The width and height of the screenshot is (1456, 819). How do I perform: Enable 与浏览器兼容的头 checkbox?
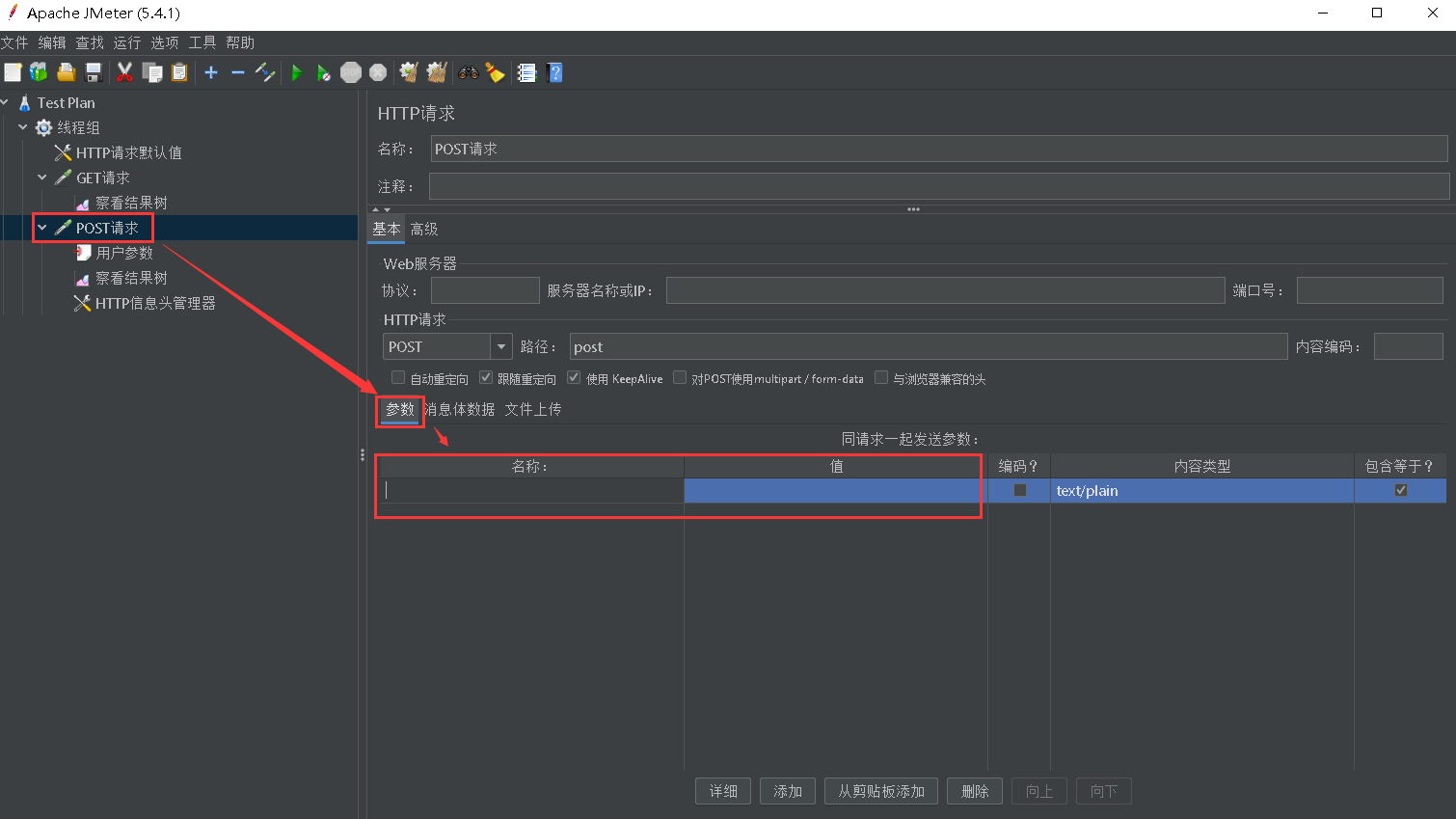(880, 378)
